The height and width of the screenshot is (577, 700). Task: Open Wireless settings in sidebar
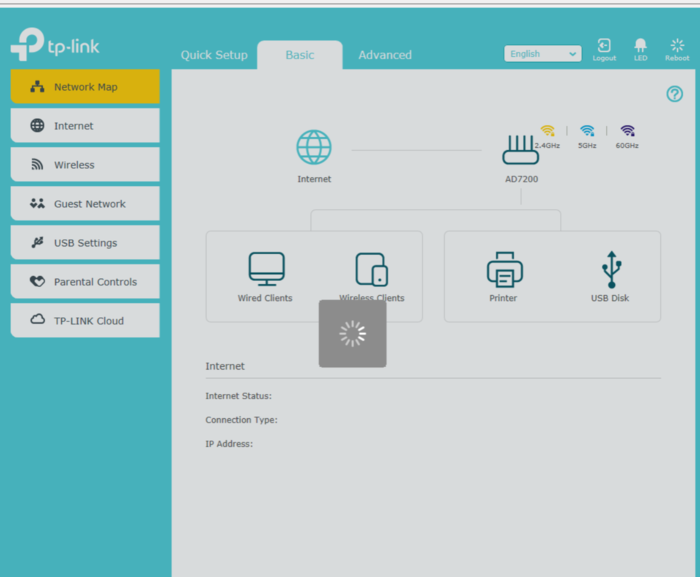(x=85, y=165)
